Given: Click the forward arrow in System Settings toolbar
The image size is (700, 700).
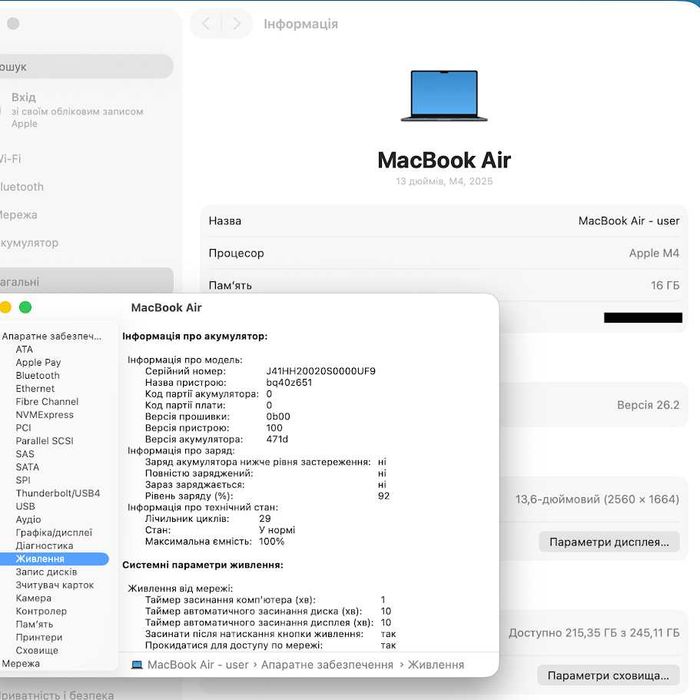Looking at the screenshot, I should point(237,24).
